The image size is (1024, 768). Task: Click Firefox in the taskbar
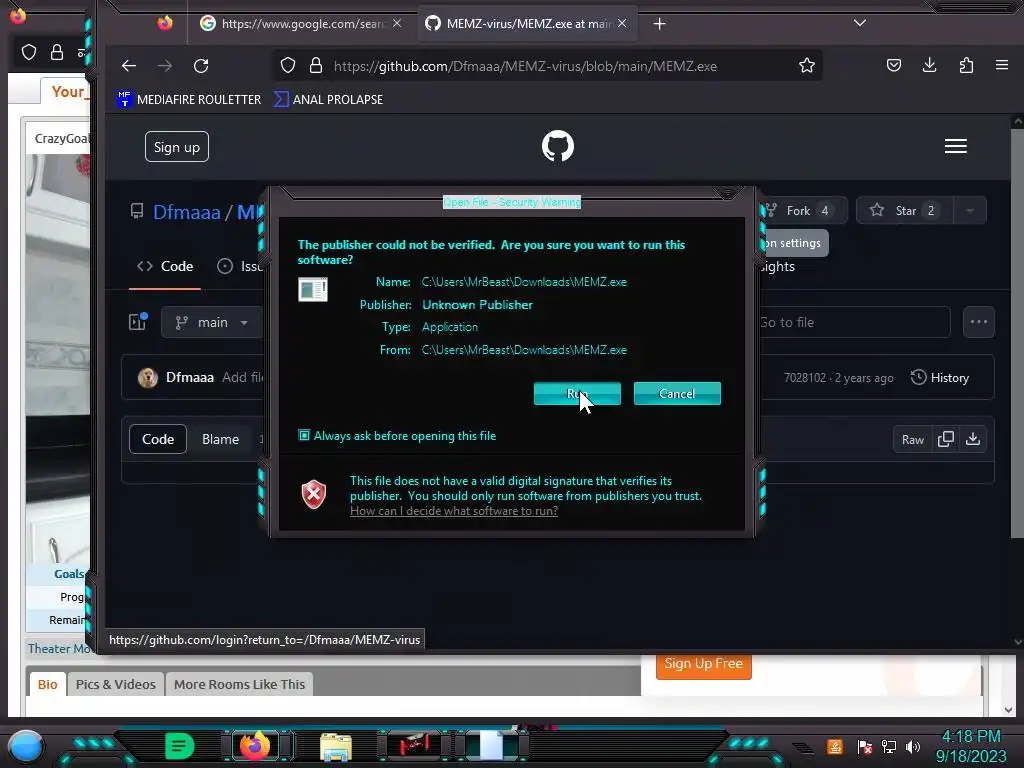[x=255, y=746]
